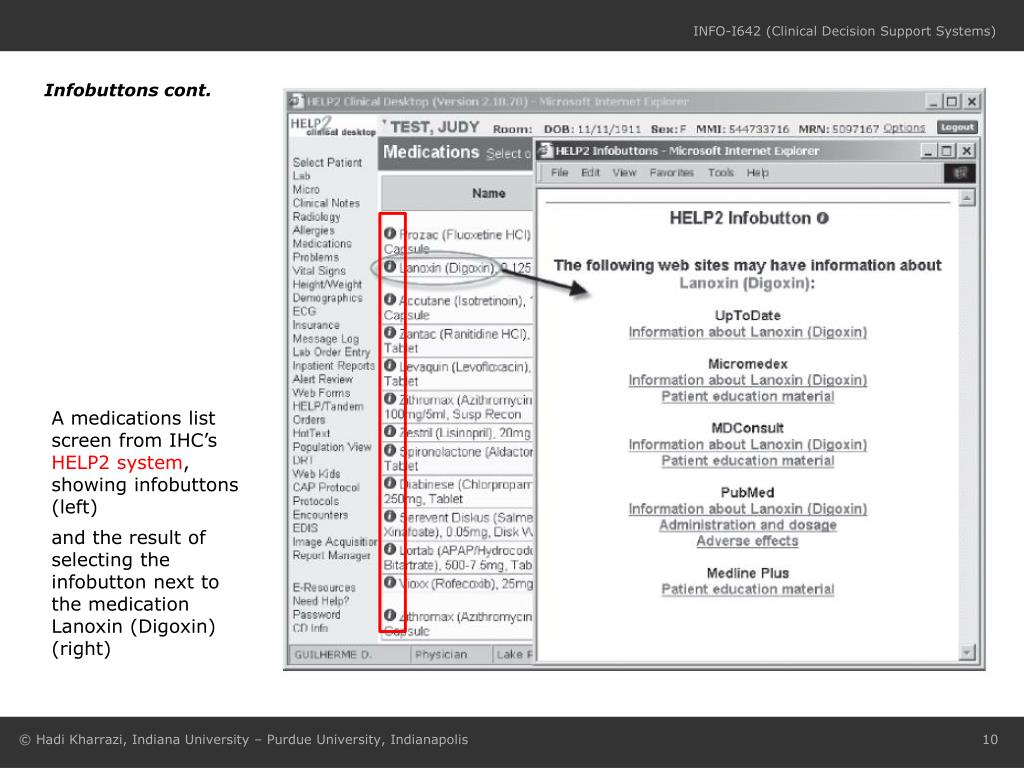The width and height of the screenshot is (1024, 768).
Task: Click the infobutton next to Azithromax Capsule
Action: (x=390, y=615)
